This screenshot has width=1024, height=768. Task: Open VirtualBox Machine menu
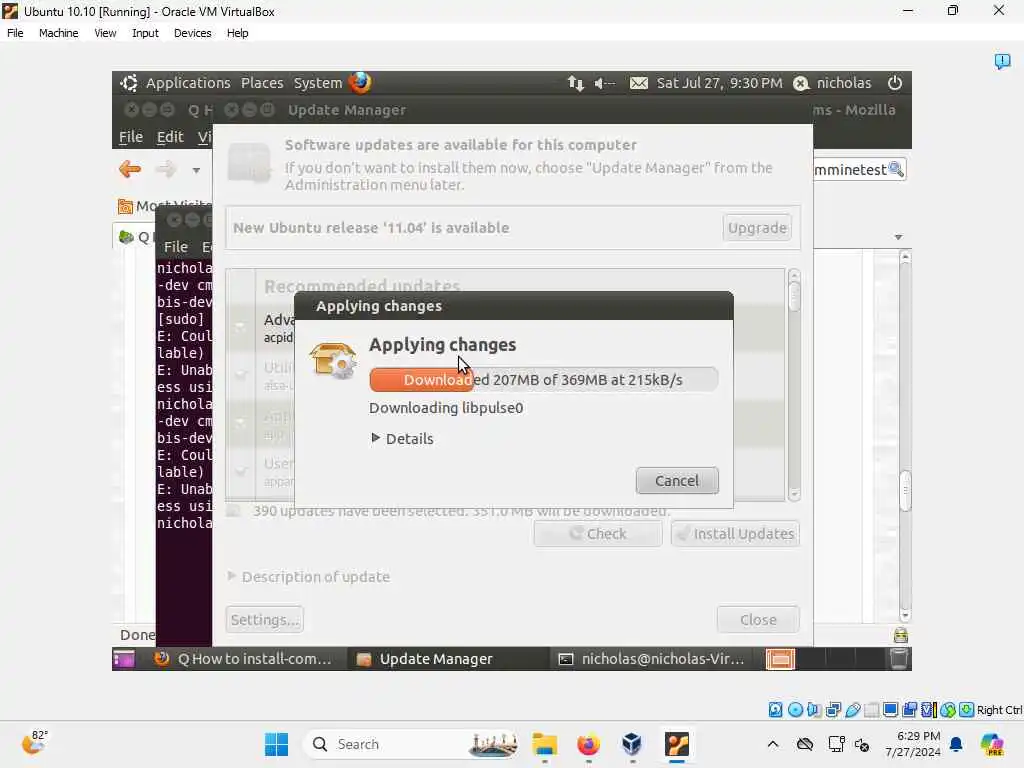[x=58, y=33]
